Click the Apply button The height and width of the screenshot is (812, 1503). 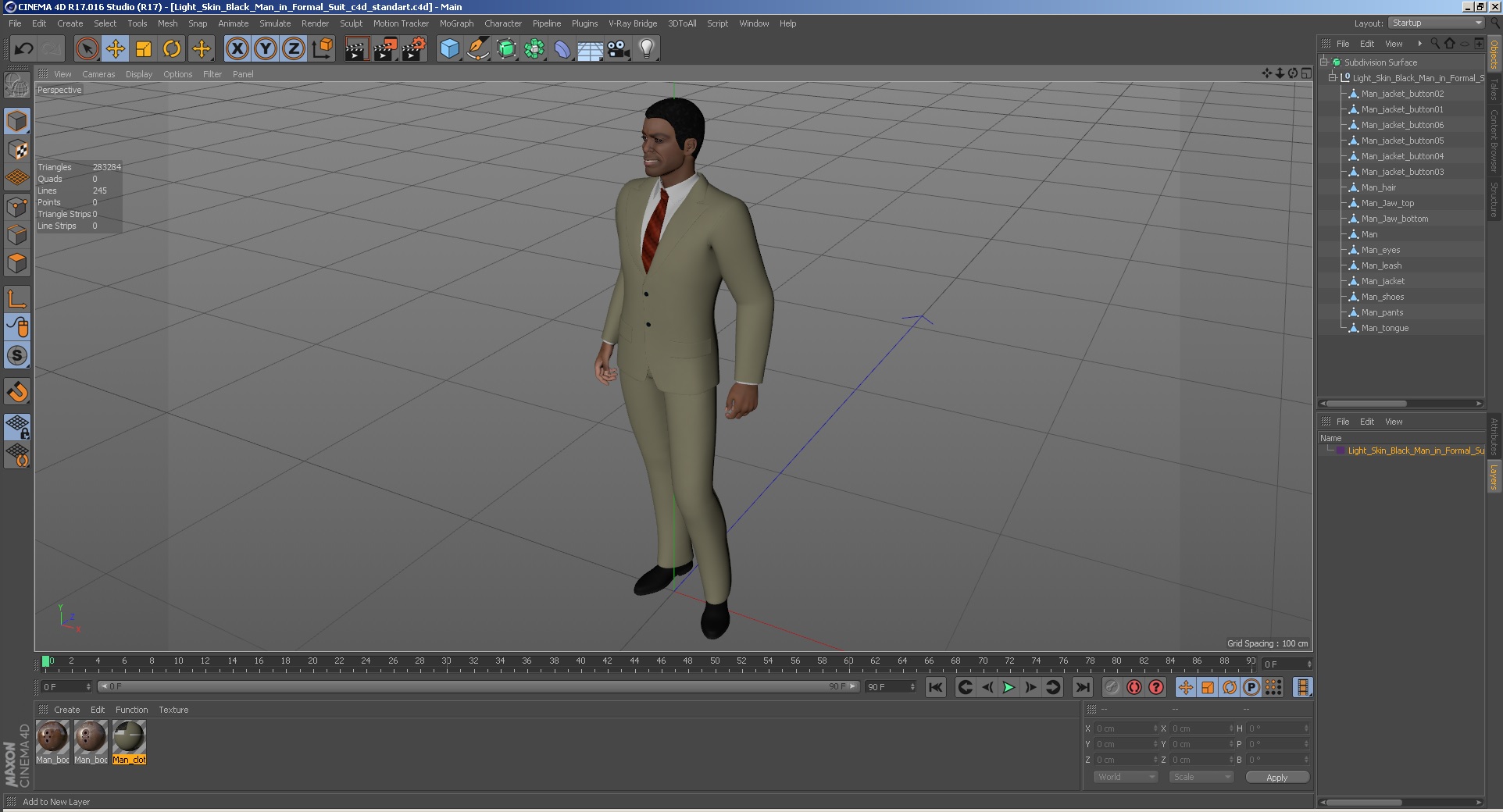pyautogui.click(x=1276, y=777)
